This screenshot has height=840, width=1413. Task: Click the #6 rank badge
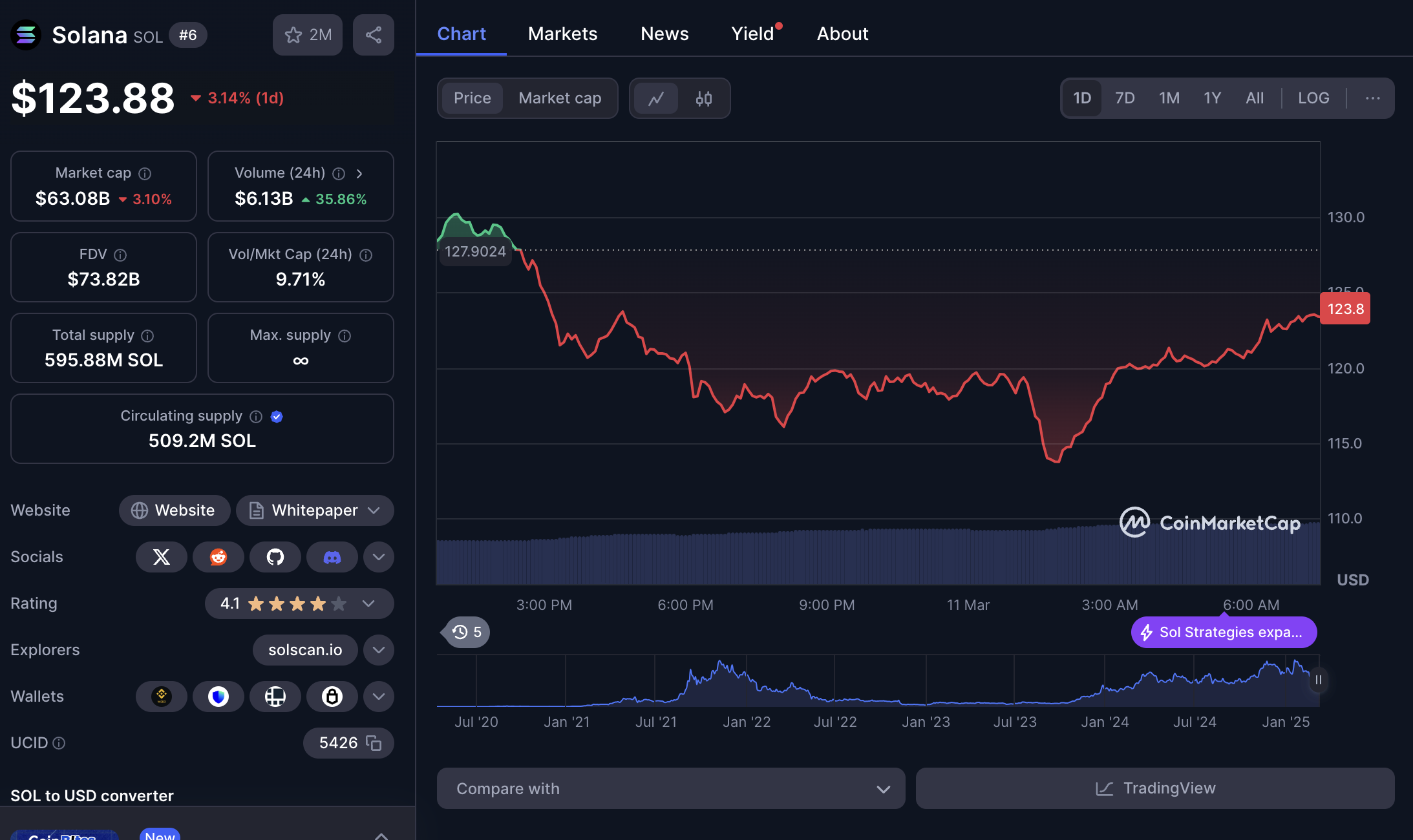point(187,35)
